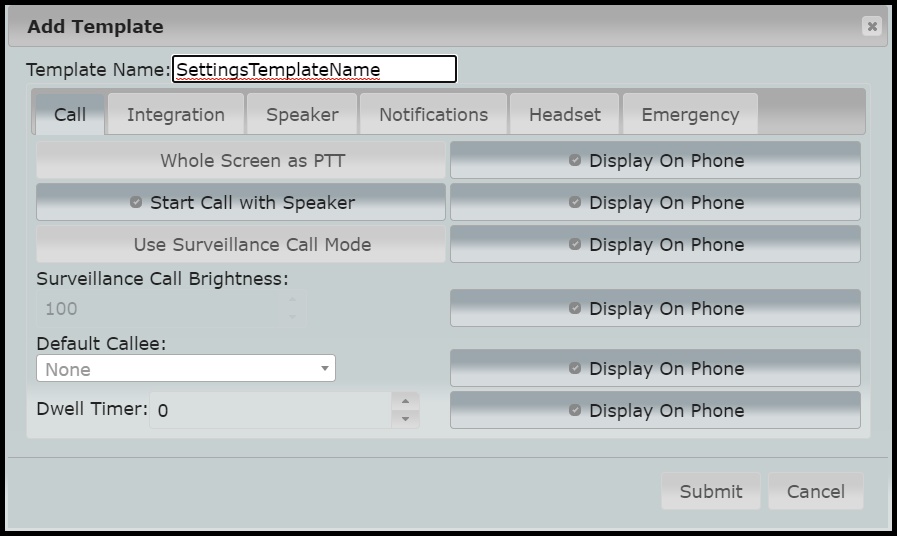This screenshot has width=897, height=536.
Task: Open the Emergency tab
Action: (690, 114)
